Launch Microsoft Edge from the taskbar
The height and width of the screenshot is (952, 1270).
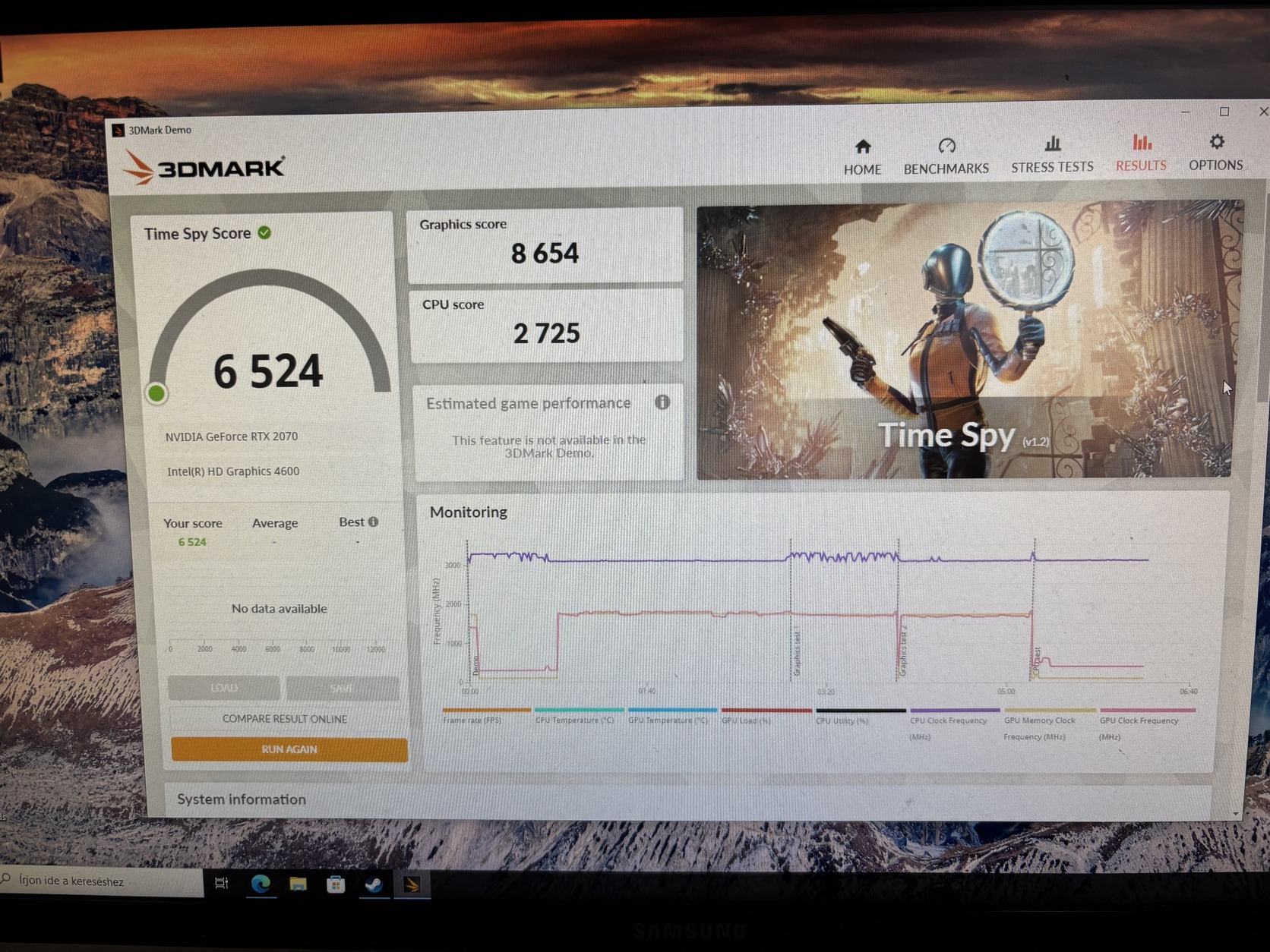tap(261, 884)
